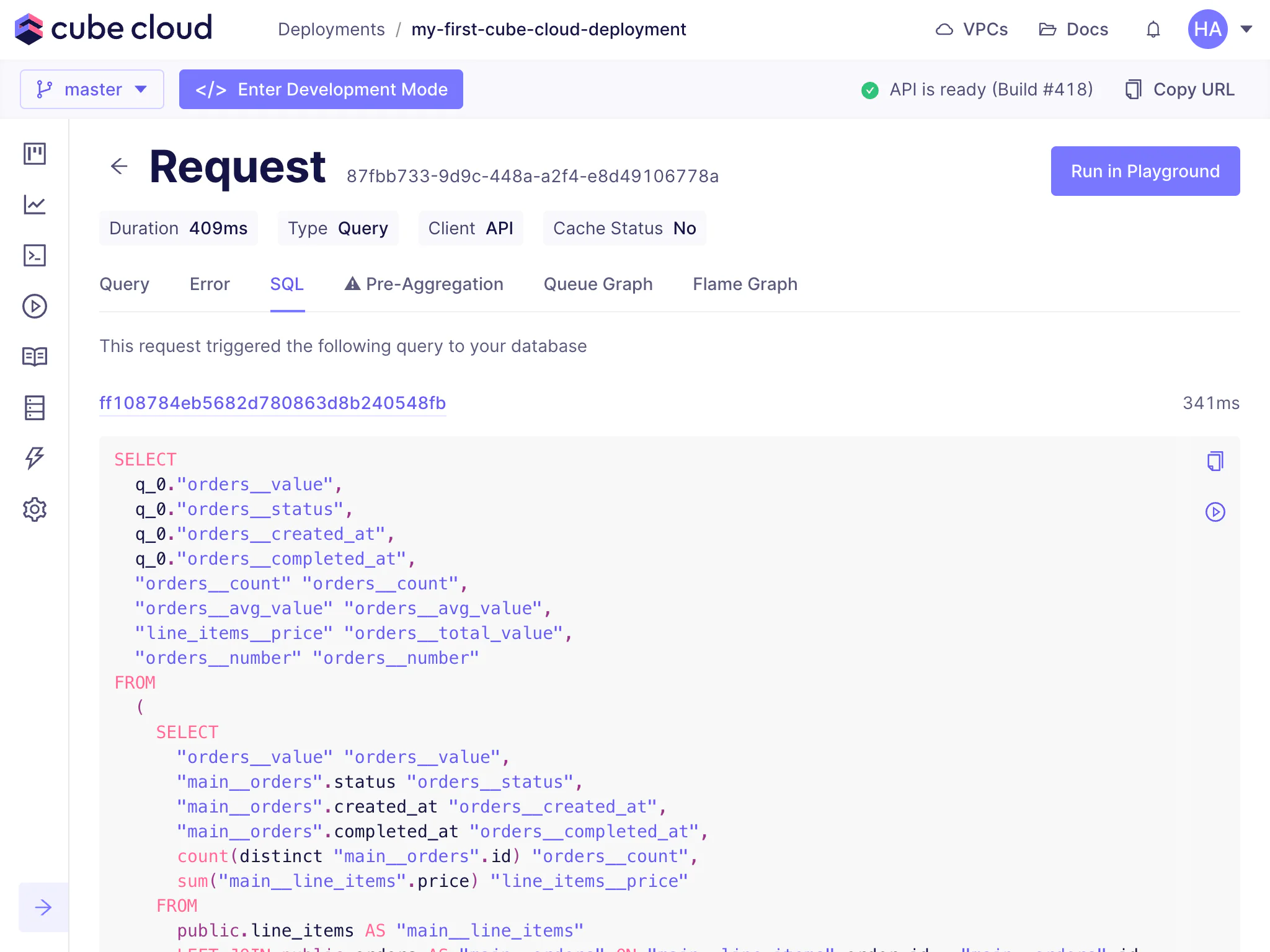Click Run in Playground button
1270x952 pixels.
[1145, 171]
